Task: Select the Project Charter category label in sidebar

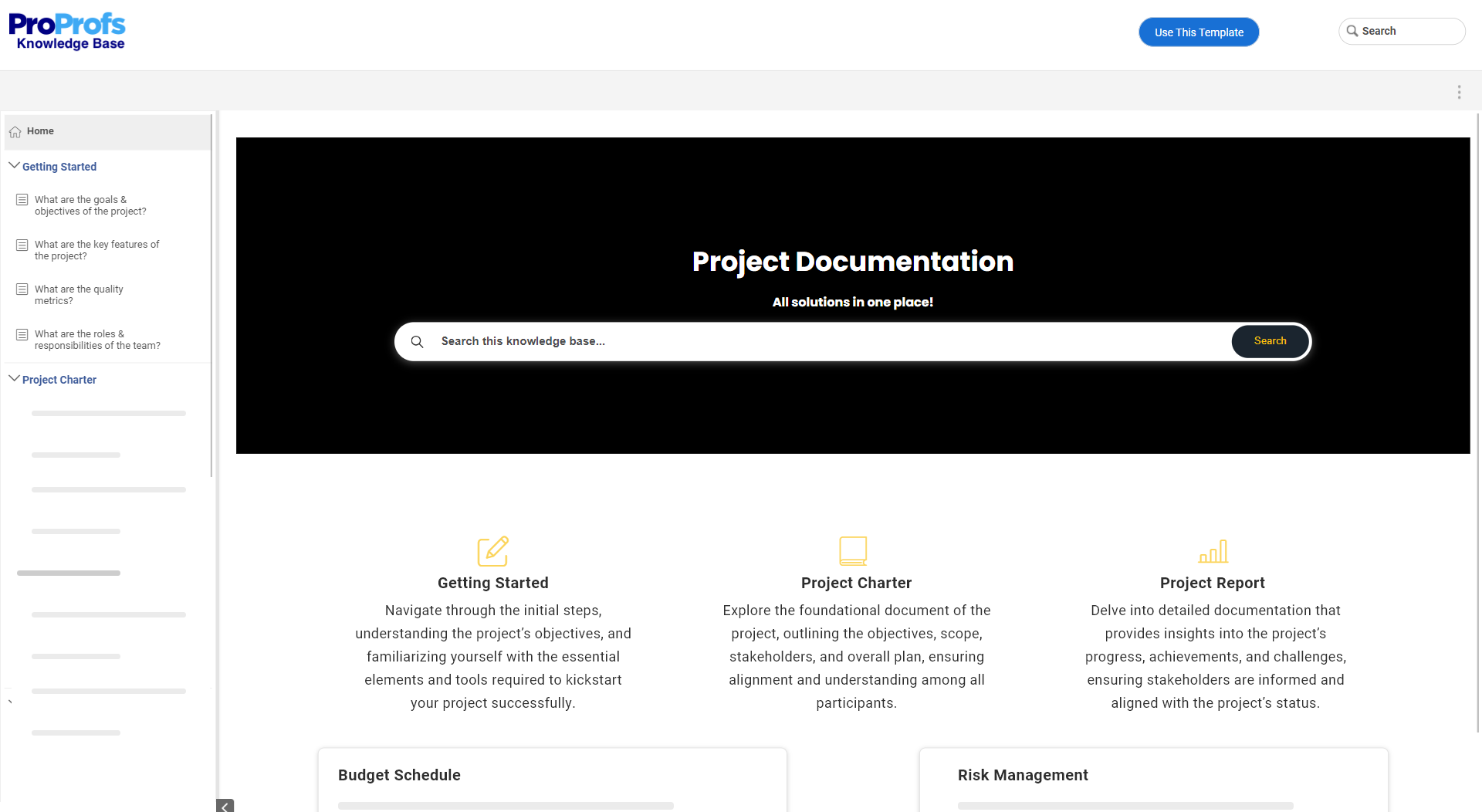Action: 59,380
